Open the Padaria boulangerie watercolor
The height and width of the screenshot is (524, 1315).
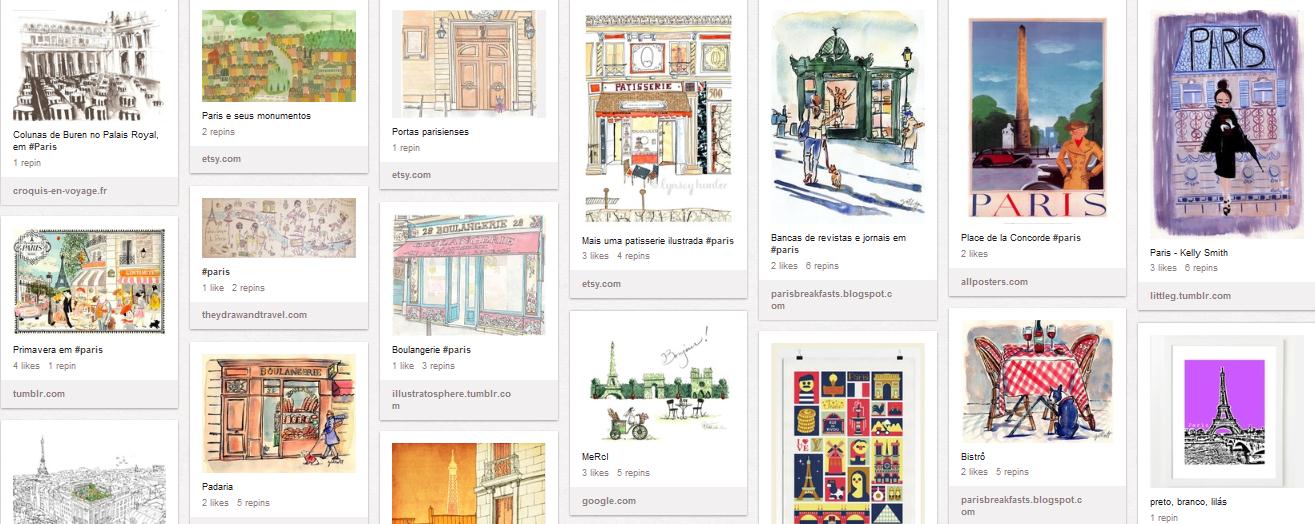279,412
